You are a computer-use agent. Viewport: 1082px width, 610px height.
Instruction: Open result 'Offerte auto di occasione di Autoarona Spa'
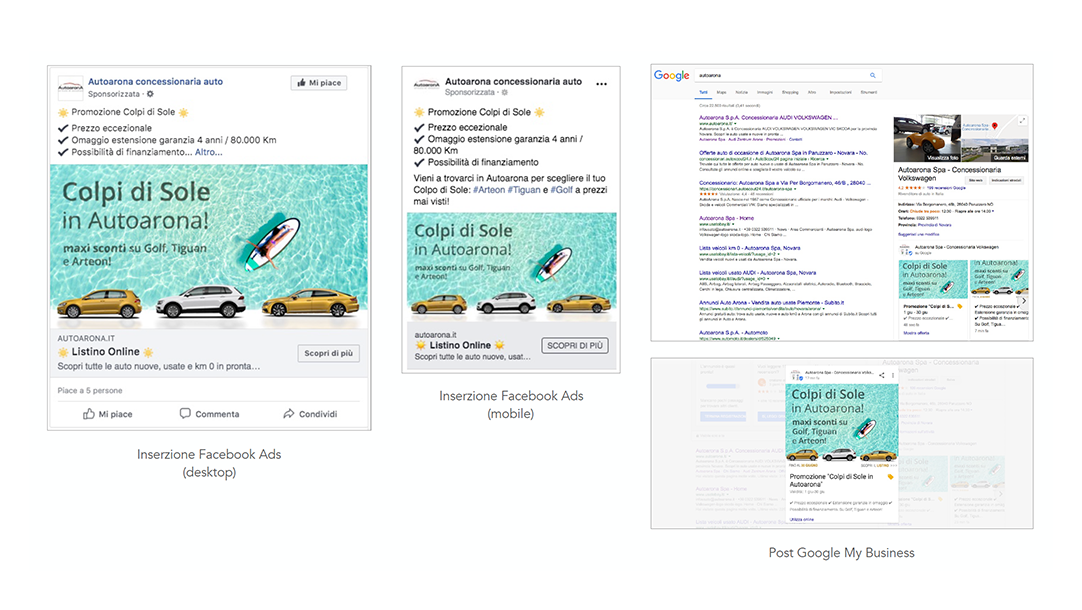(x=783, y=153)
